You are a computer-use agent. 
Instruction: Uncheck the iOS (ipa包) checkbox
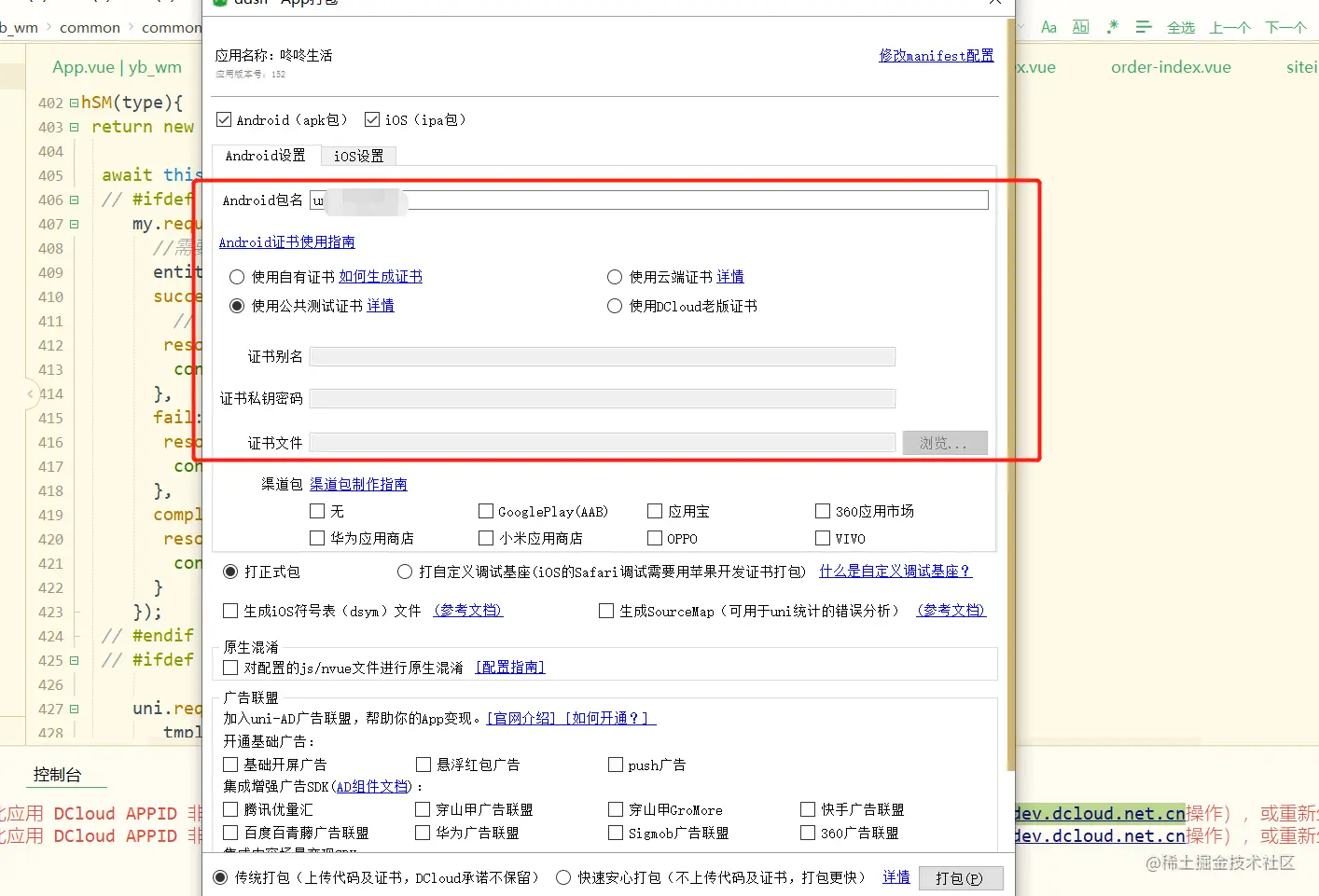tap(372, 119)
